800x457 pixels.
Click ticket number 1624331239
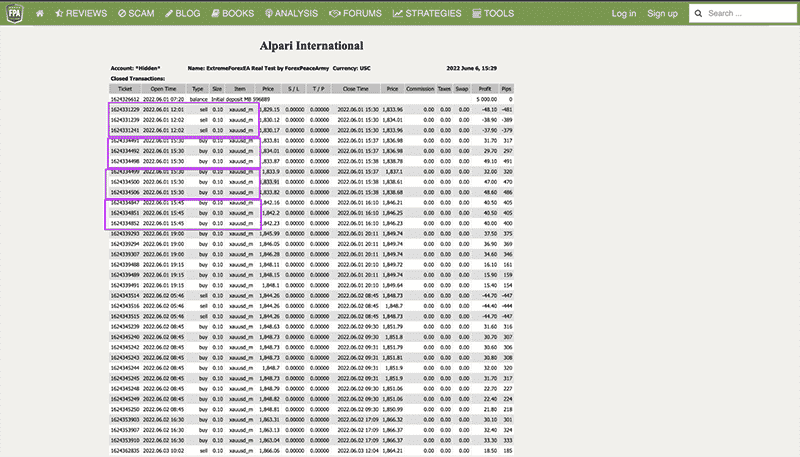125,120
